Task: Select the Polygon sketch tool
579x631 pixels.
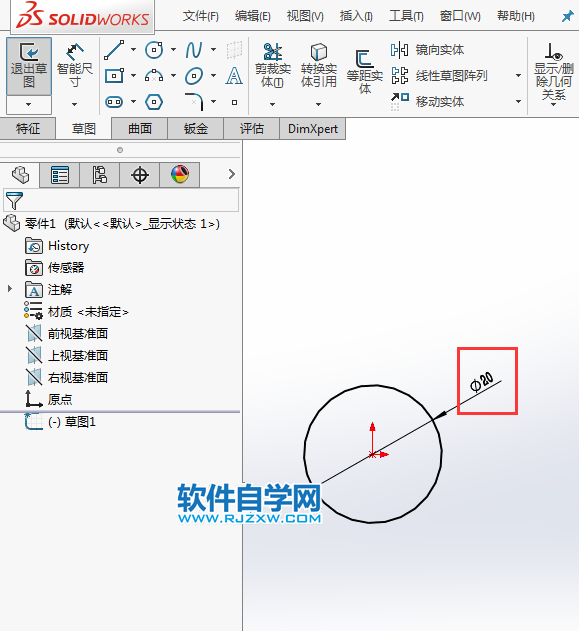Action: click(154, 102)
